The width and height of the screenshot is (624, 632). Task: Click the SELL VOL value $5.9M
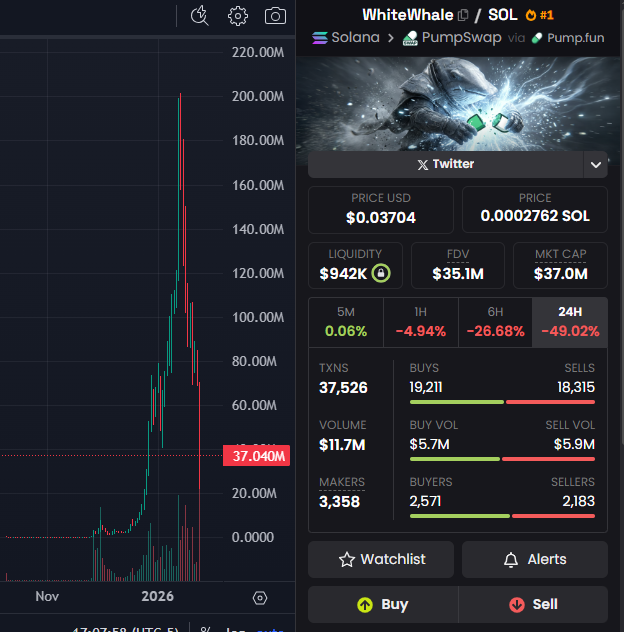574,444
